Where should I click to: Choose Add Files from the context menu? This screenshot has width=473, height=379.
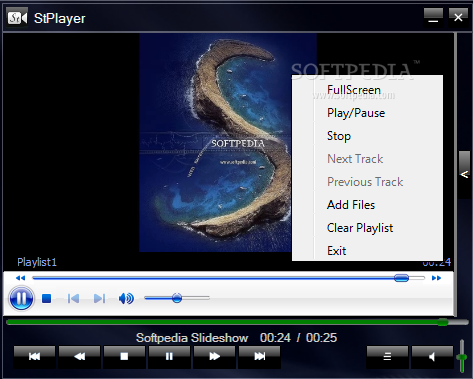click(367, 205)
